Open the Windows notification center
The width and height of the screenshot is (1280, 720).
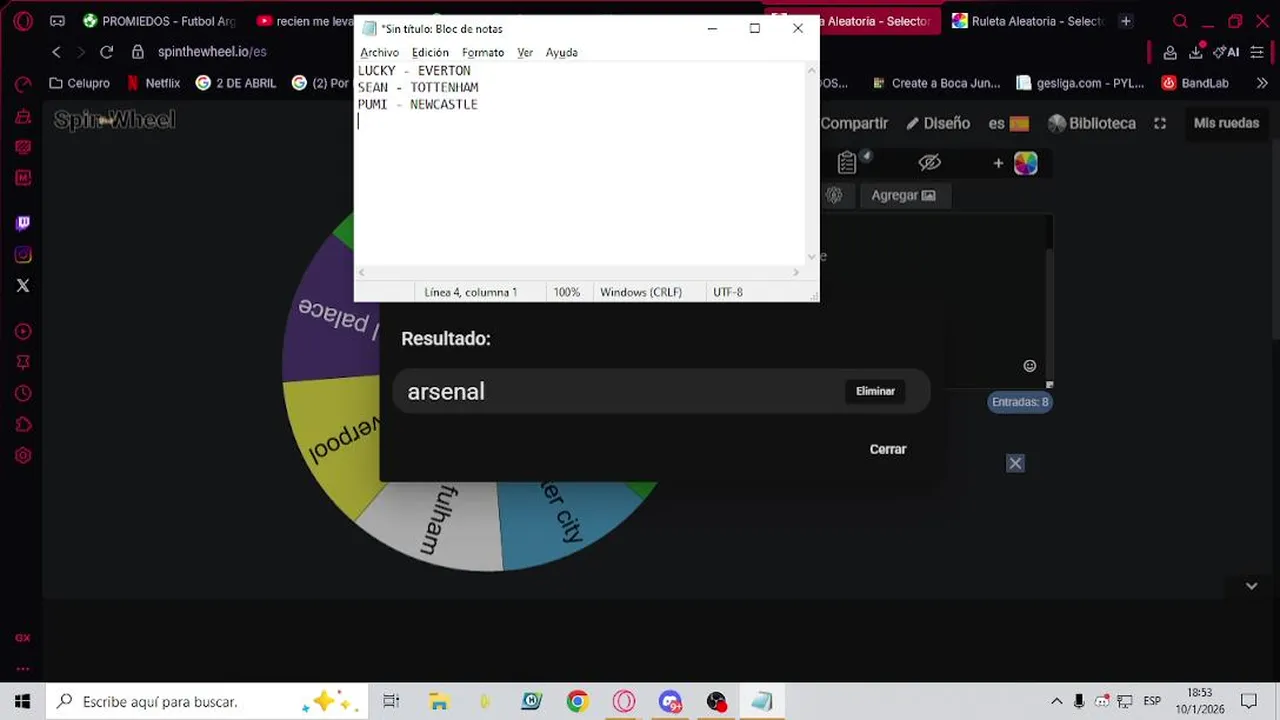[1248, 702]
